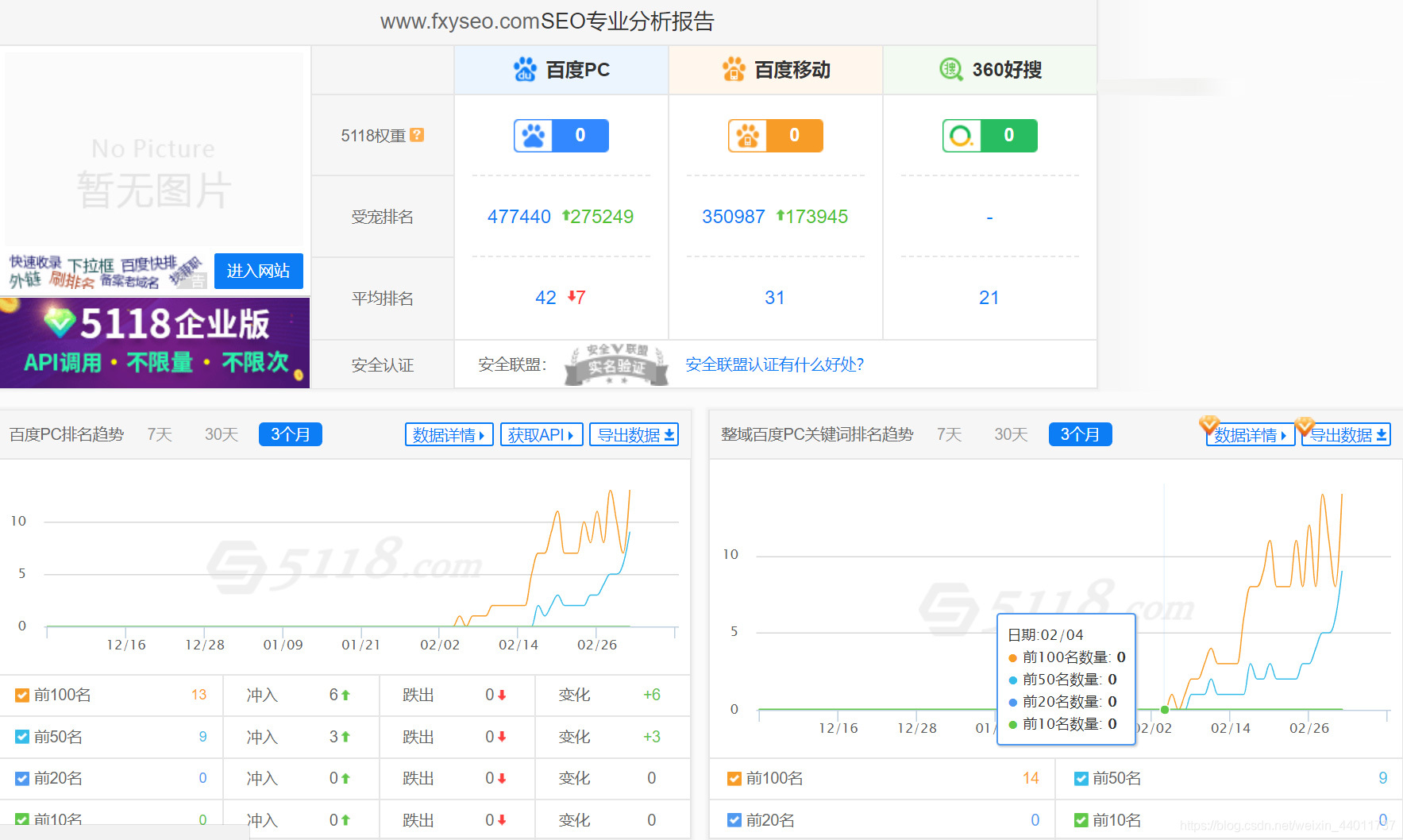Click 前100名数量 line in the chart tooltip

point(1066,657)
